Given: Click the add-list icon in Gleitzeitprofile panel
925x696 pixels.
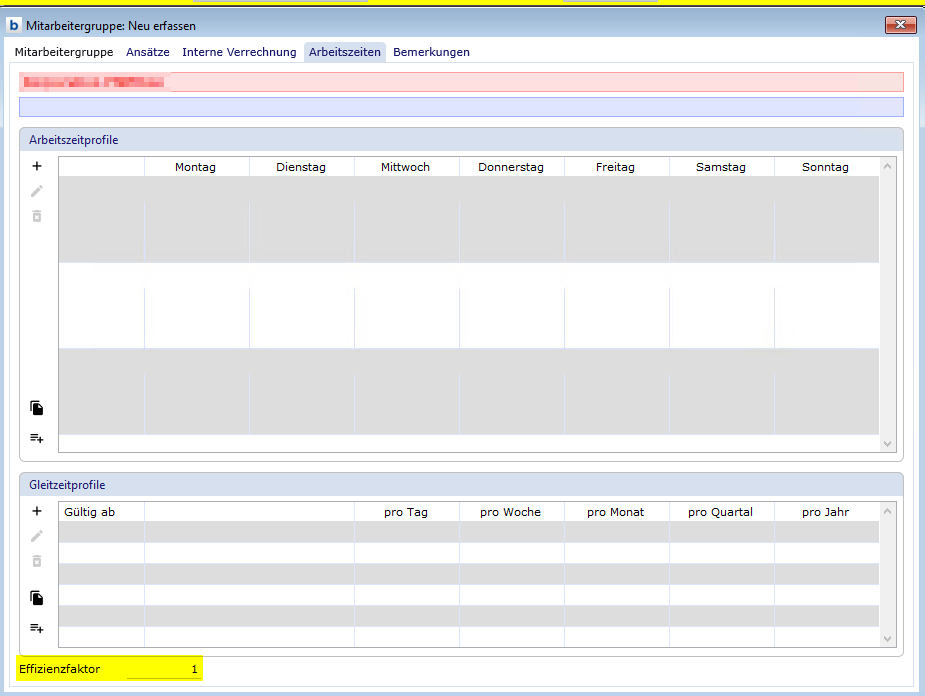Looking at the screenshot, I should point(37,628).
